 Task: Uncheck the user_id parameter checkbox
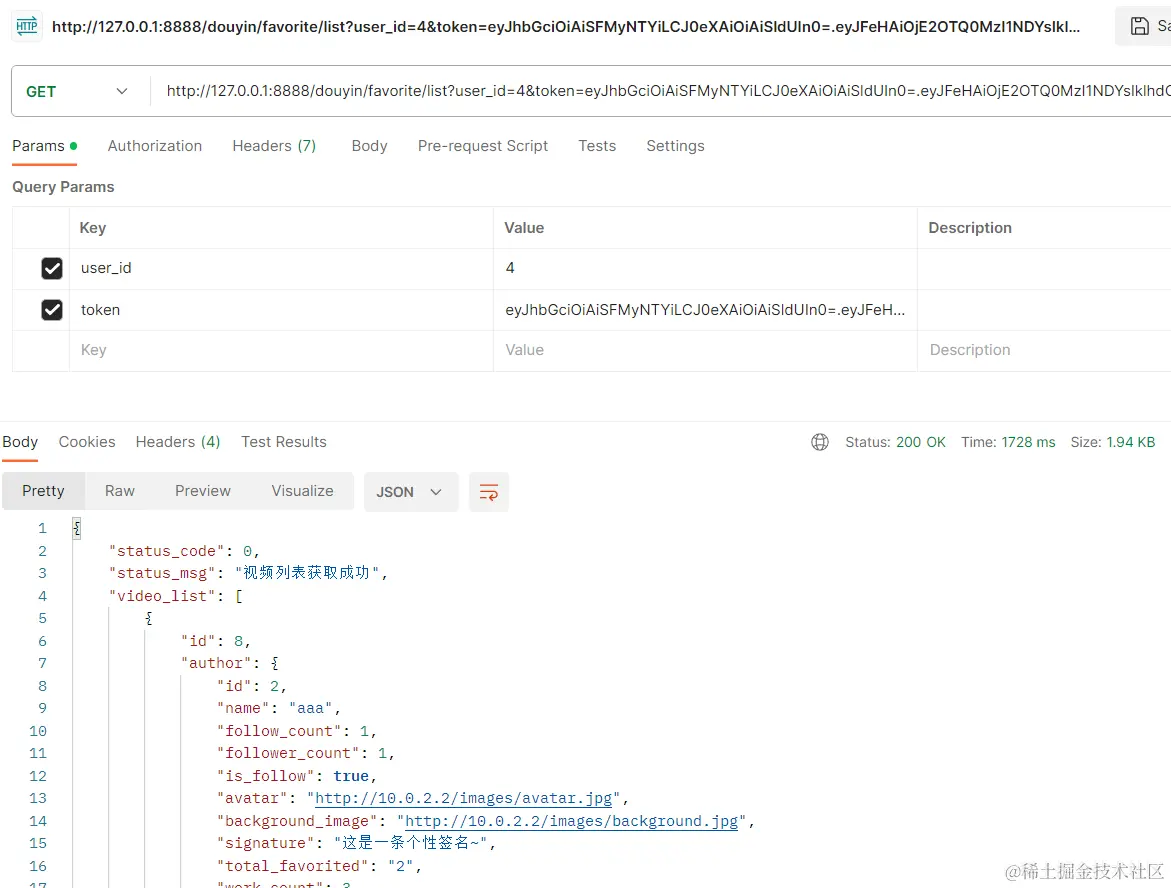pos(52,268)
